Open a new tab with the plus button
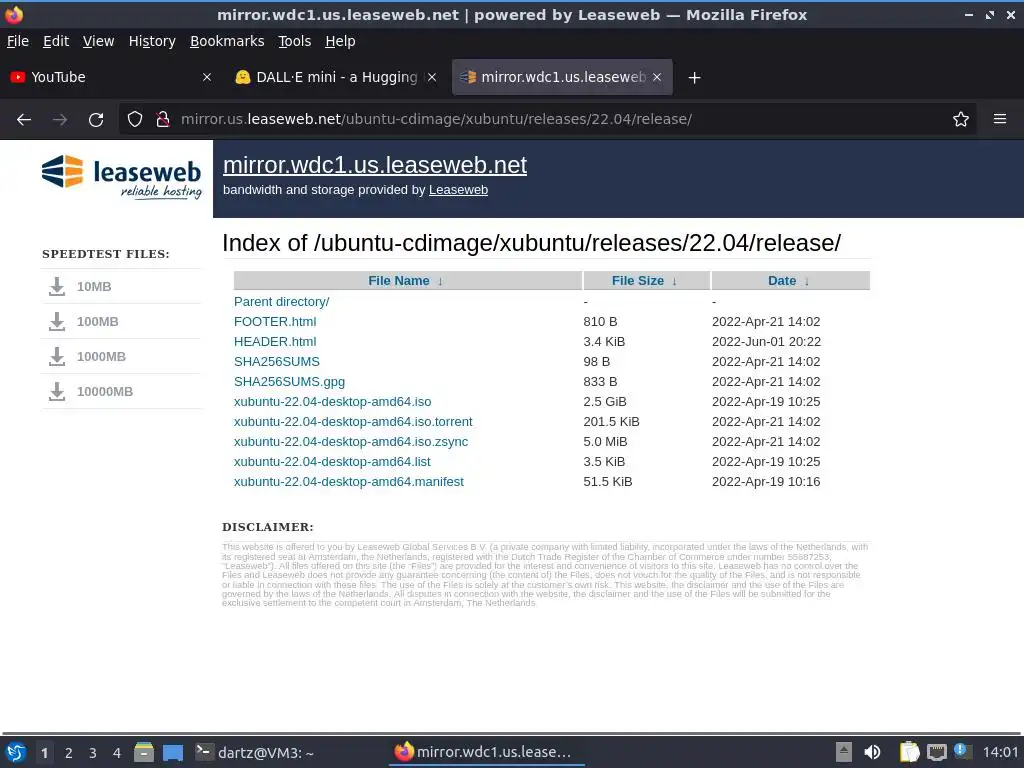This screenshot has width=1024, height=768. 694,78
